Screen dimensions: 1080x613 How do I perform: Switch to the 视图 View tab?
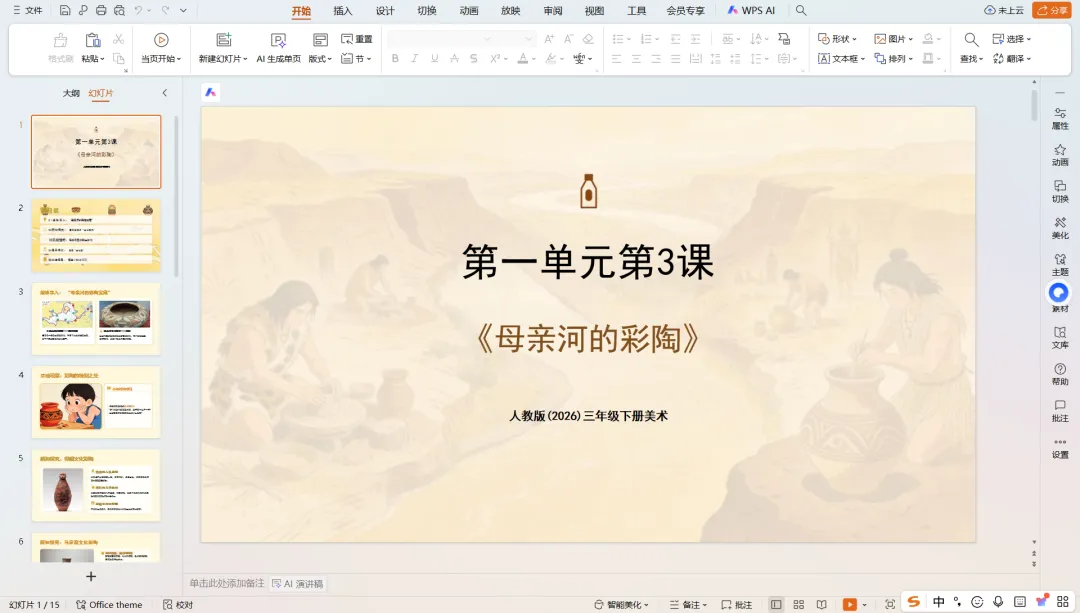[594, 10]
